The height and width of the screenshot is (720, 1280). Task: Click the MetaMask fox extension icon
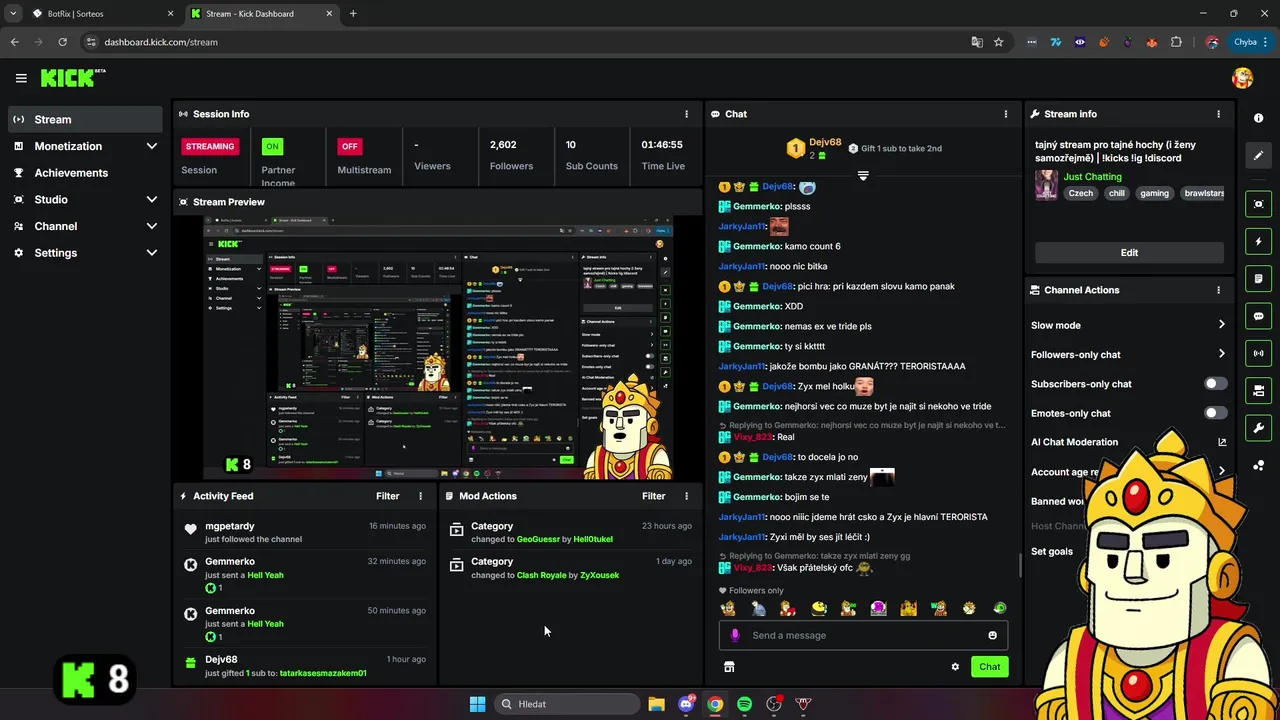[1152, 42]
